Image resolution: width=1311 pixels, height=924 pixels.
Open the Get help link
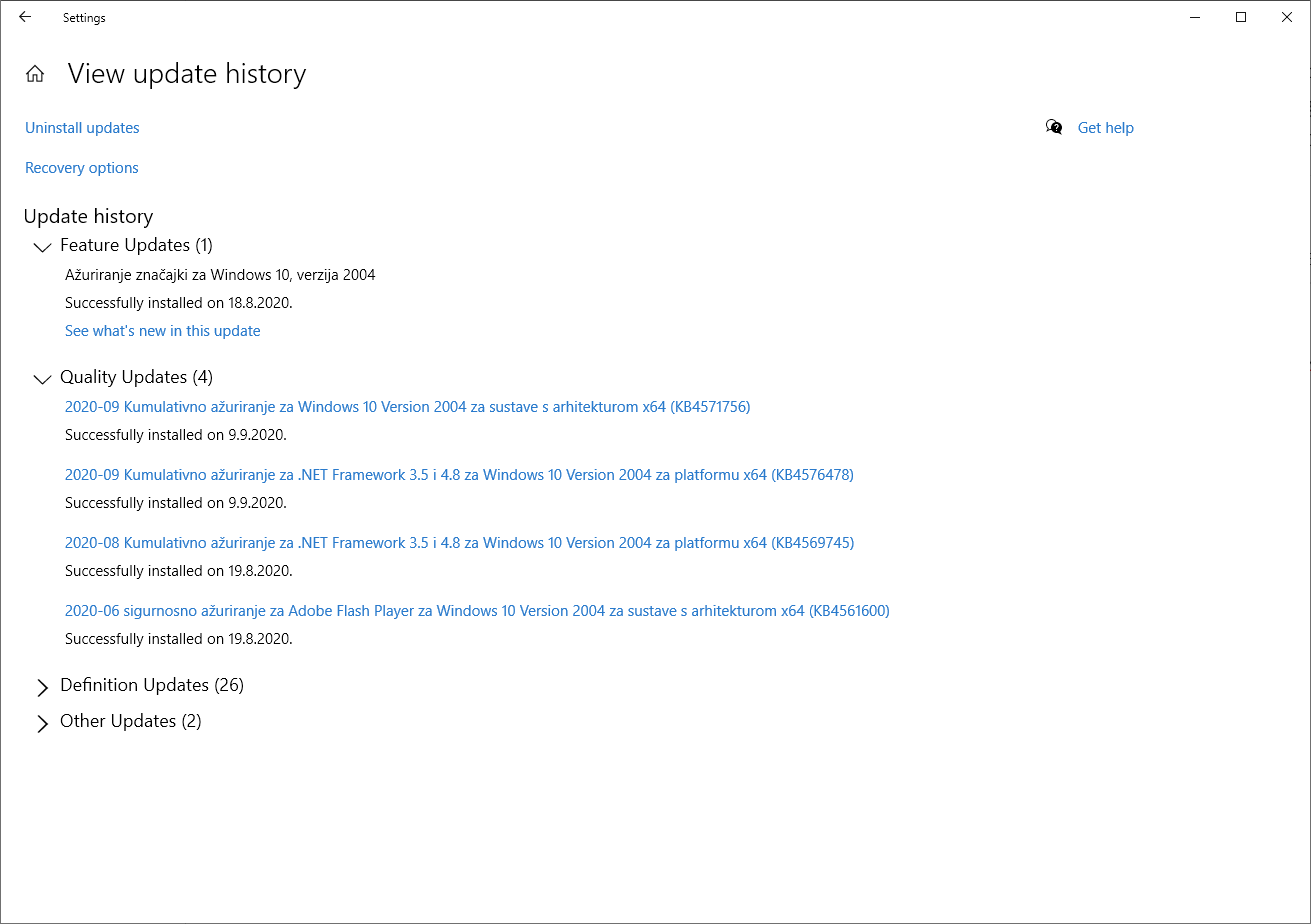click(x=1105, y=128)
